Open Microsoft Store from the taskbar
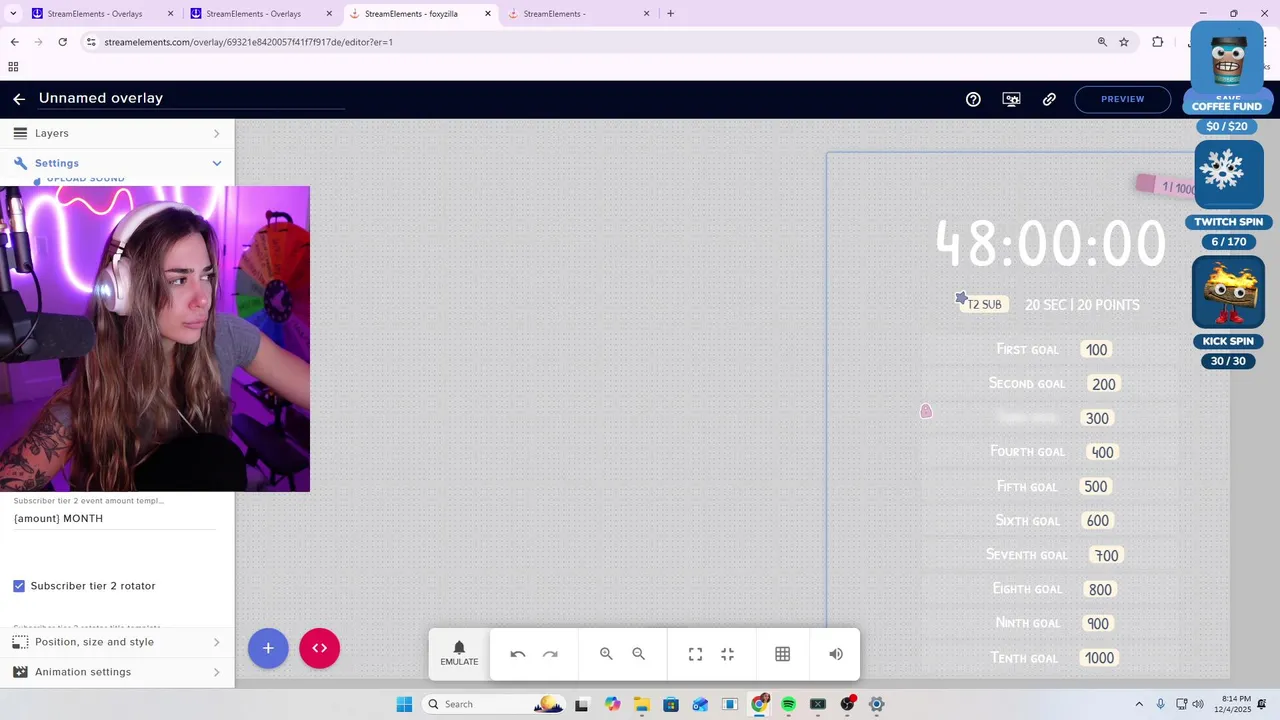 671,704
